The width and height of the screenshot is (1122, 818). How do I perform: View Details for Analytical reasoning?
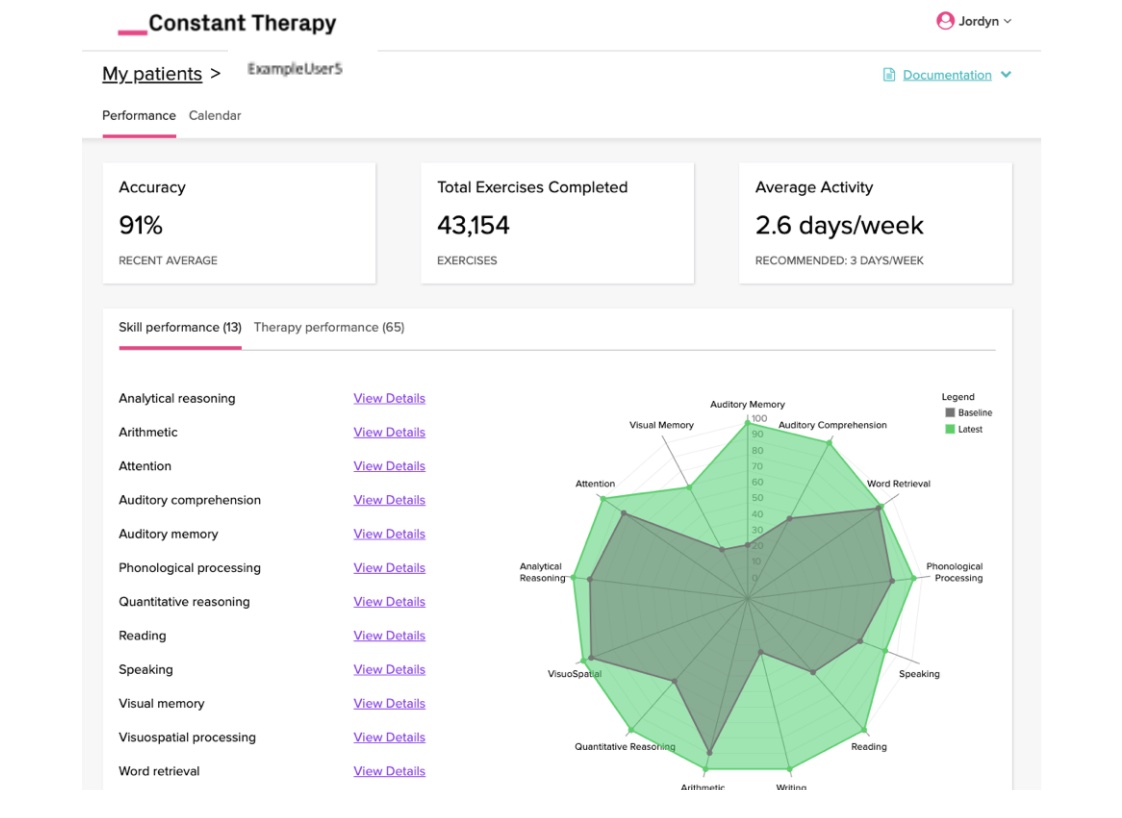389,398
